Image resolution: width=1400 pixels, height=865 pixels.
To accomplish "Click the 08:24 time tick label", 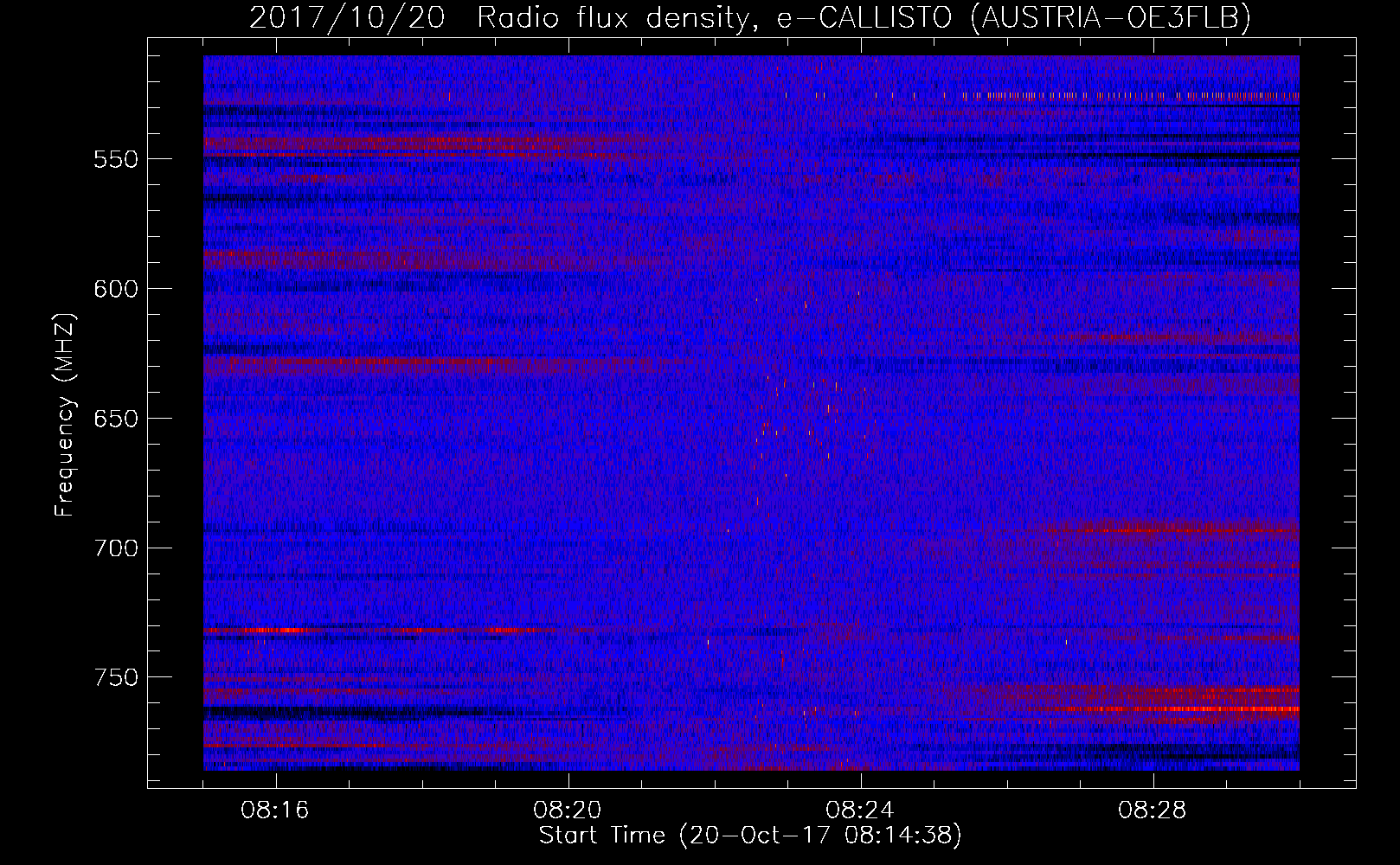I will click(860, 811).
